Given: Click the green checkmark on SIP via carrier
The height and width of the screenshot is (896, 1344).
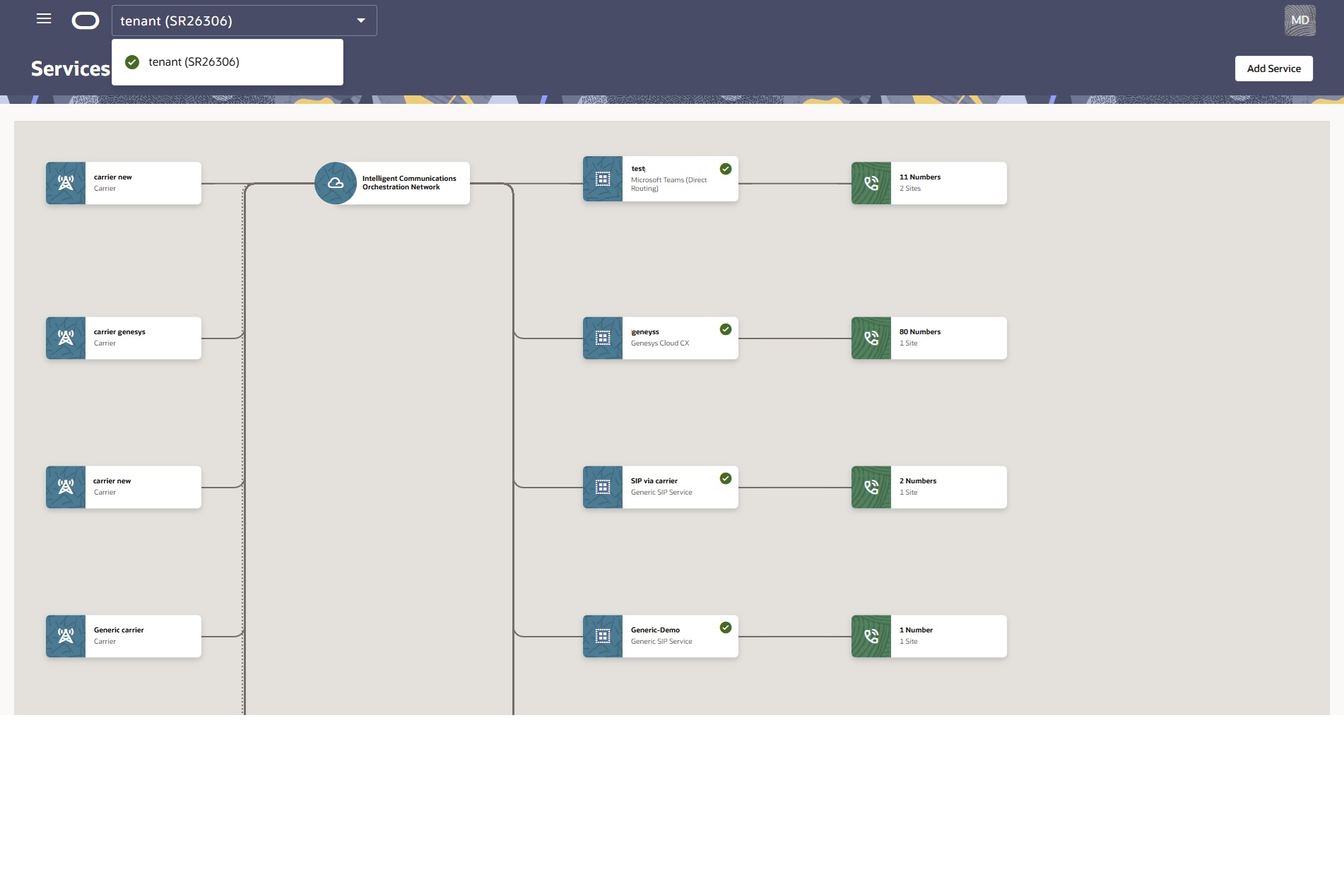Looking at the screenshot, I should click(725, 478).
